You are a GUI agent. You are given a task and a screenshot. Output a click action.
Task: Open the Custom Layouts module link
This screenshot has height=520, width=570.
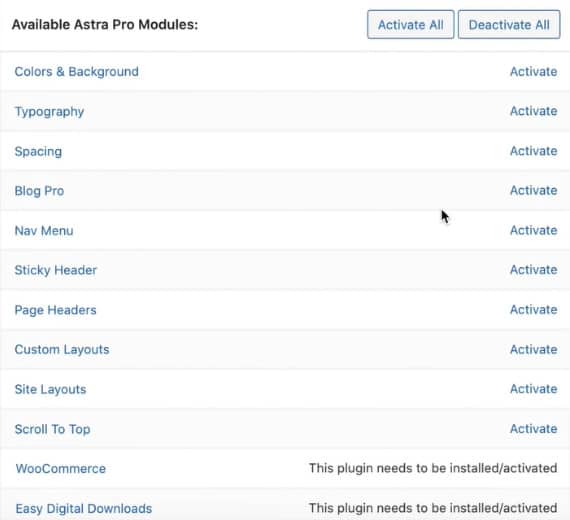pyautogui.click(x=62, y=349)
